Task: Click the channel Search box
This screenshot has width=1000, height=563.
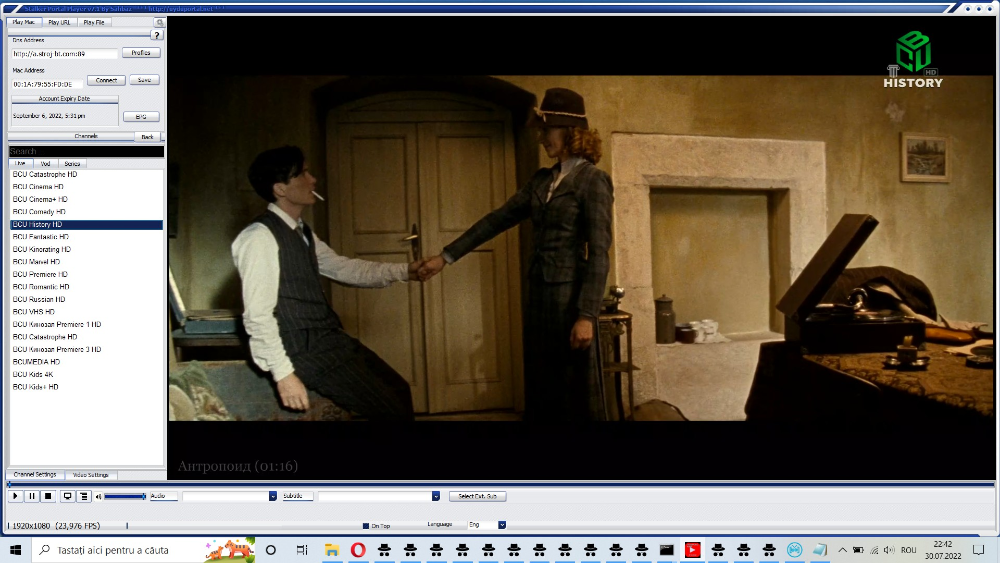Action: coord(86,151)
